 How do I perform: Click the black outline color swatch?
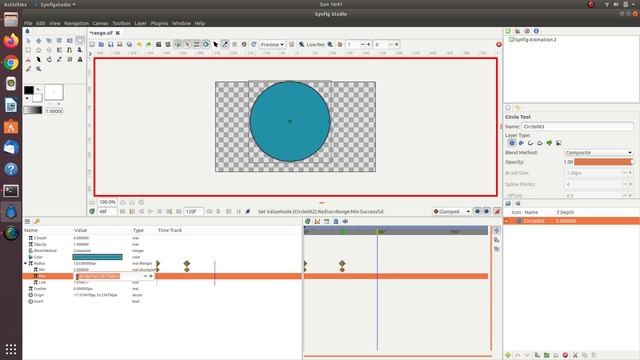click(x=29, y=90)
